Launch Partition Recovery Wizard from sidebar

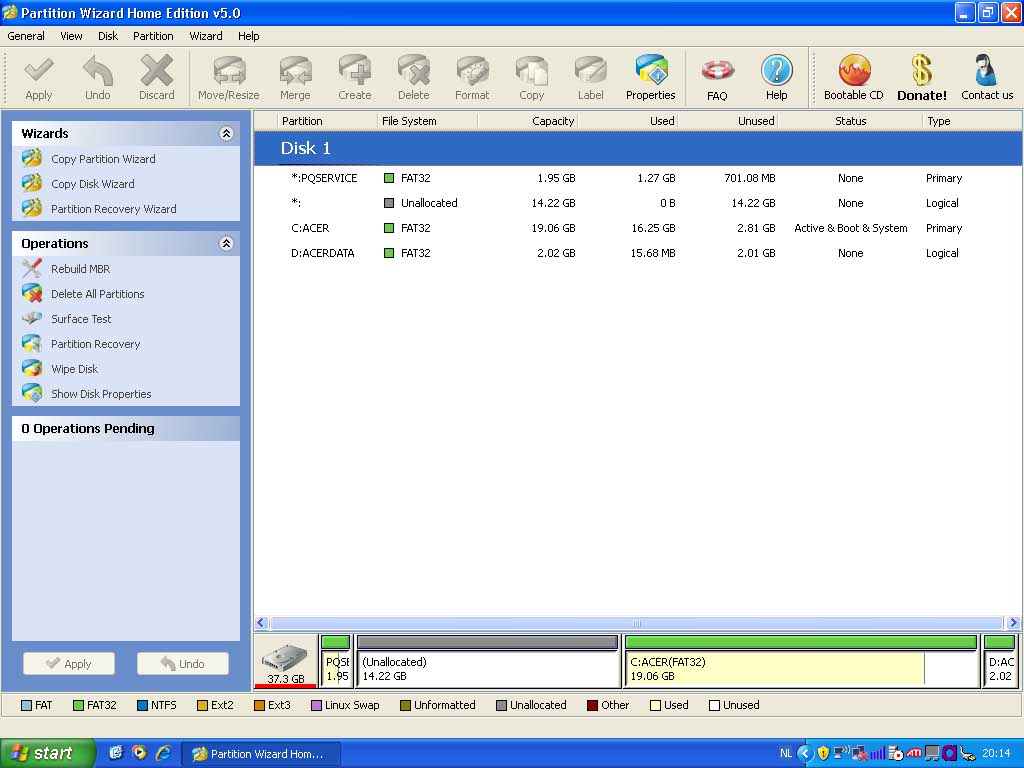[x=114, y=209]
